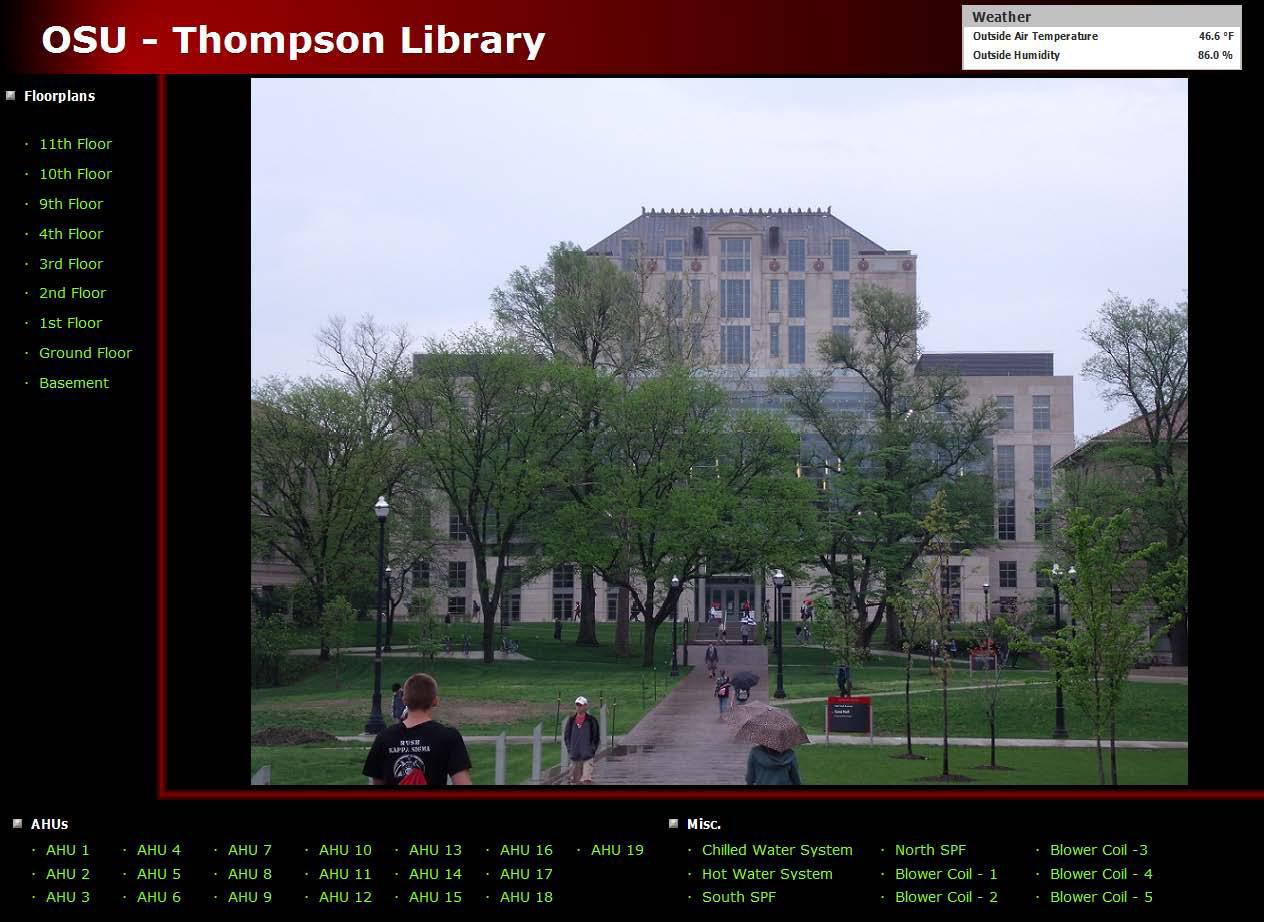Open the Hot Water System page
This screenshot has height=922, width=1264.
[x=767, y=874]
